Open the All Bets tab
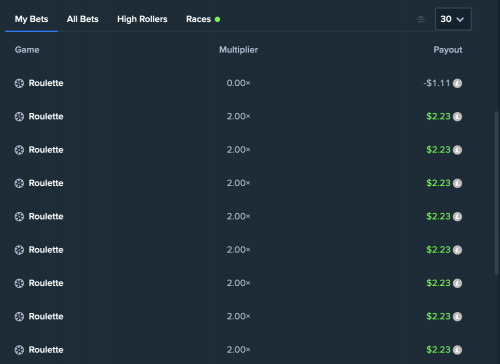This screenshot has width=500, height=364. (82, 19)
